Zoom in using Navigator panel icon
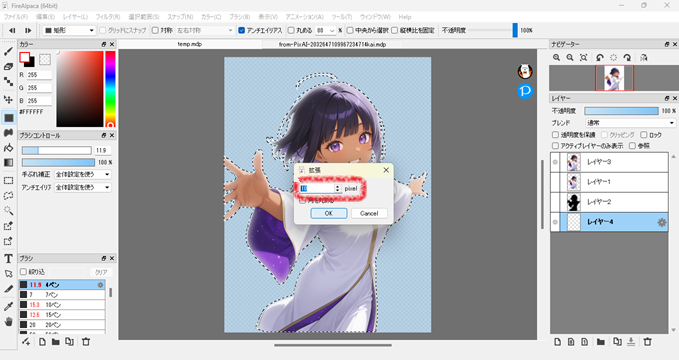This screenshot has width=679, height=360. click(x=556, y=58)
